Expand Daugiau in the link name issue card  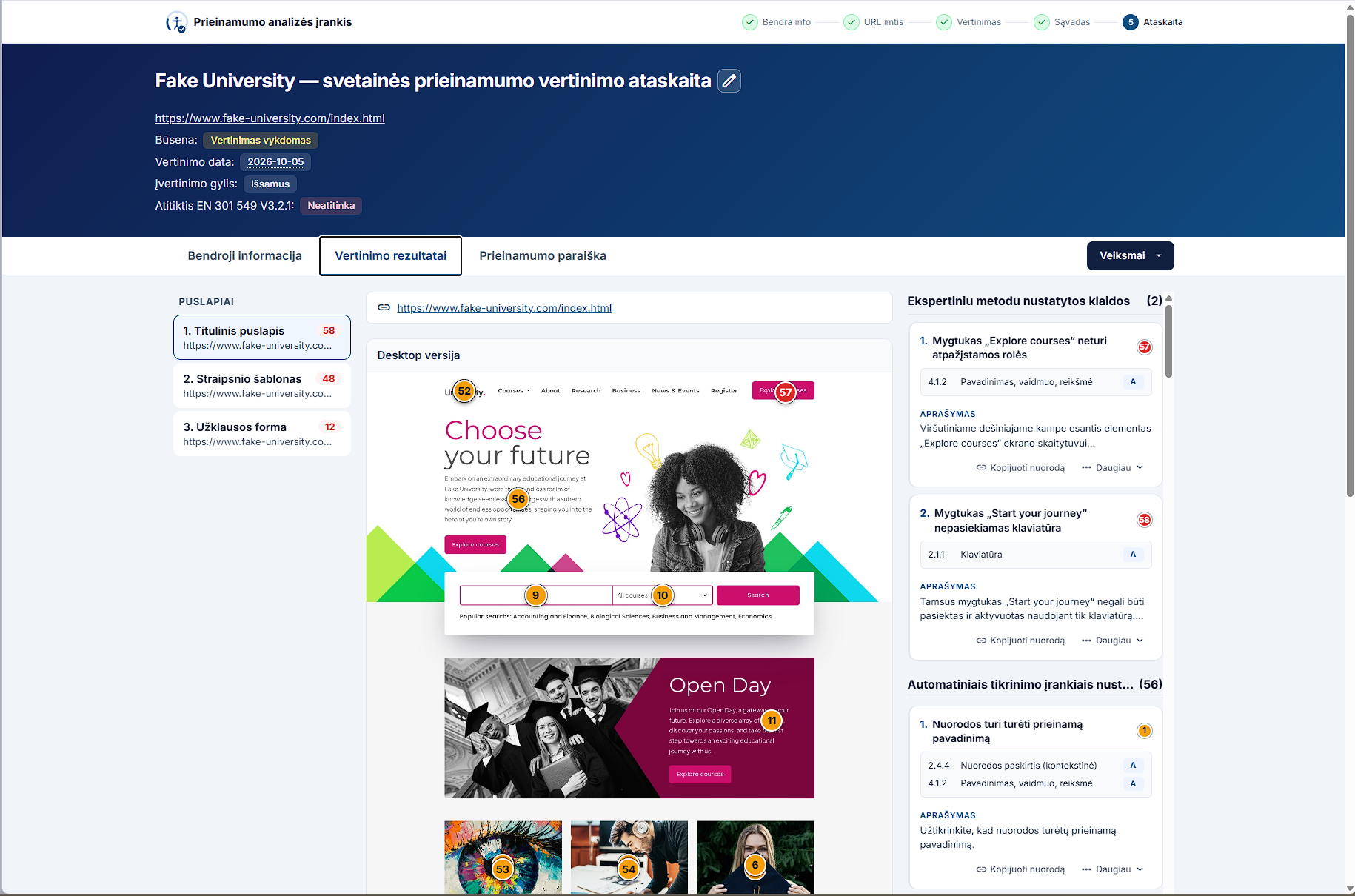(1113, 869)
